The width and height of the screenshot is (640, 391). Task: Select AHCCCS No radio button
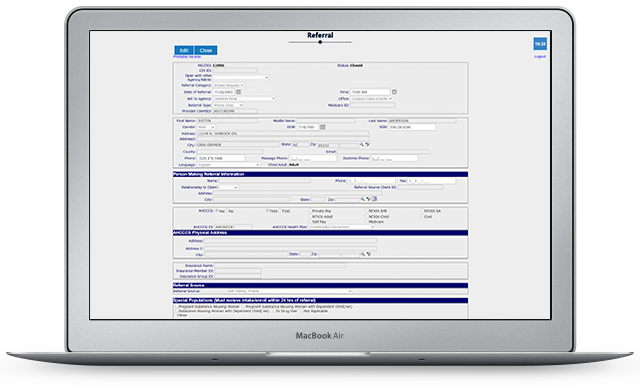[x=226, y=211]
